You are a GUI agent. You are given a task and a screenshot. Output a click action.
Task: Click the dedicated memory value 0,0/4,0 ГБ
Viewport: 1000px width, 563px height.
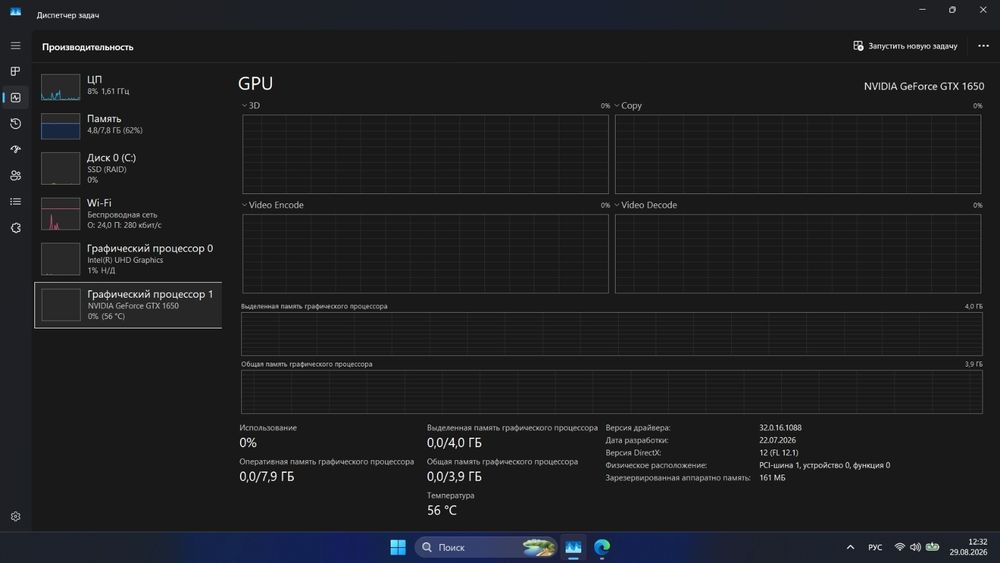tap(454, 442)
